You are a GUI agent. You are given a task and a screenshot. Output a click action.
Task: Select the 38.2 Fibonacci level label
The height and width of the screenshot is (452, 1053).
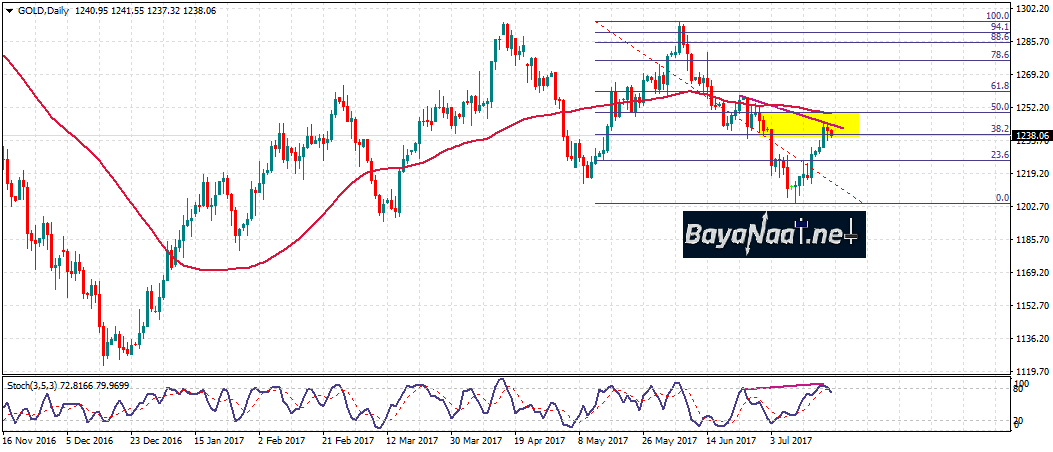point(999,129)
